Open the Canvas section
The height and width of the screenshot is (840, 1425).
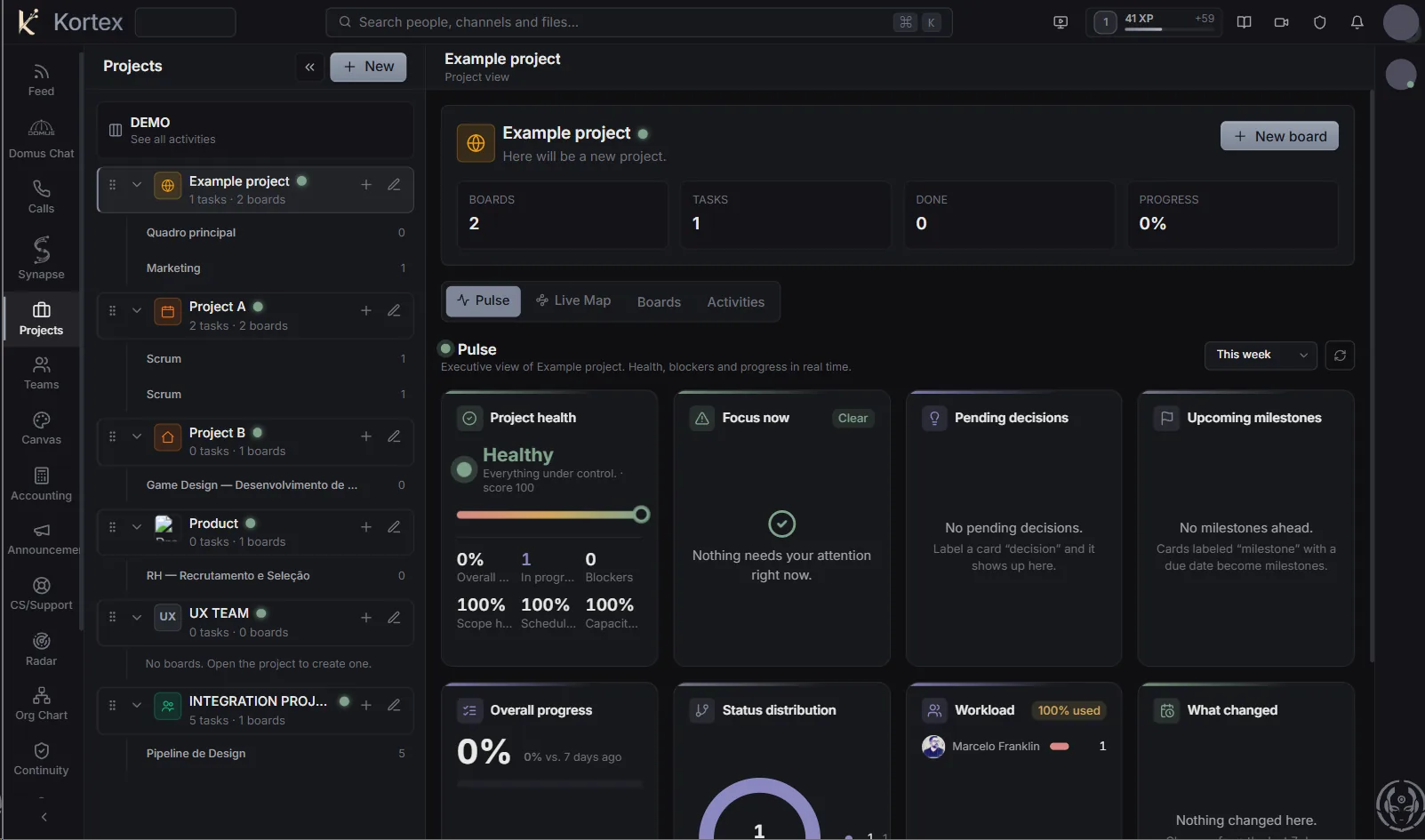[x=41, y=428]
